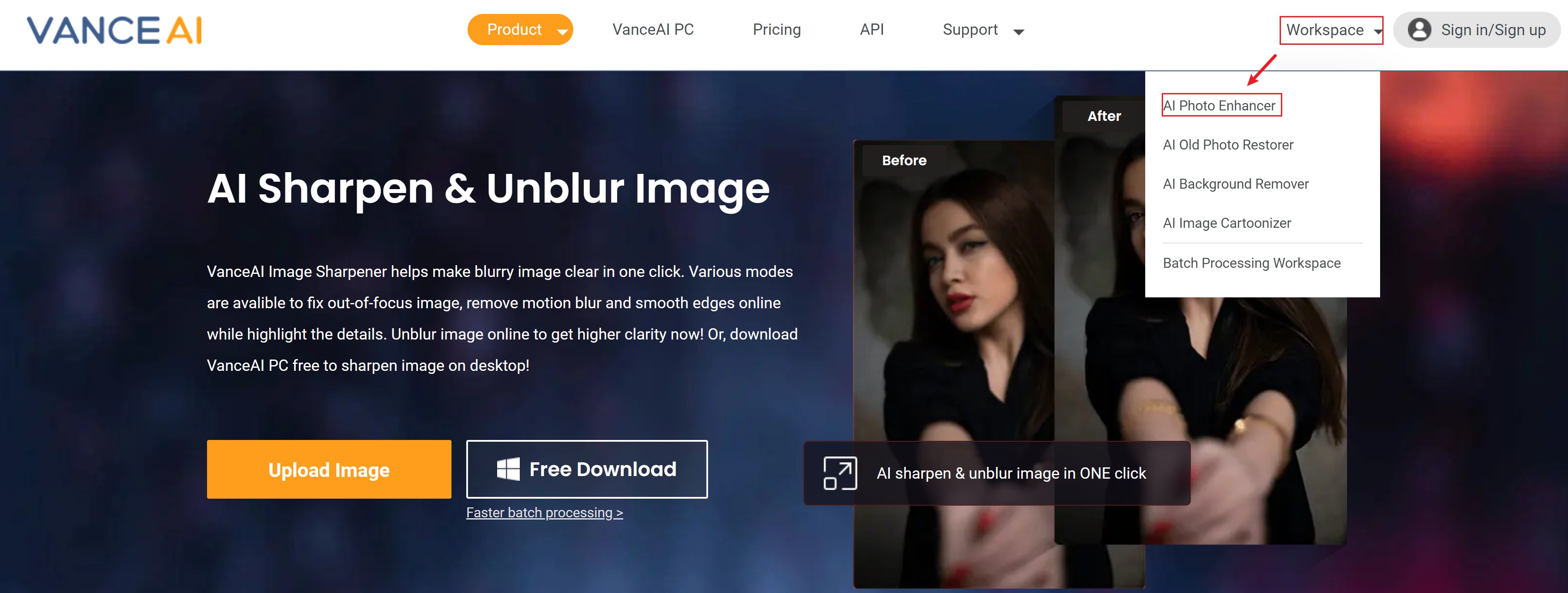Open the VanceAI PC page

pyautogui.click(x=652, y=30)
